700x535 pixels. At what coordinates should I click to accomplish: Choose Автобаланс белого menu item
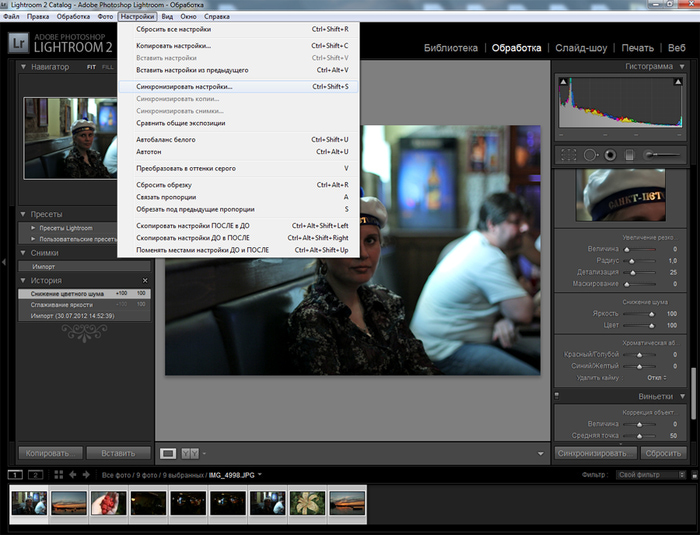pos(238,139)
